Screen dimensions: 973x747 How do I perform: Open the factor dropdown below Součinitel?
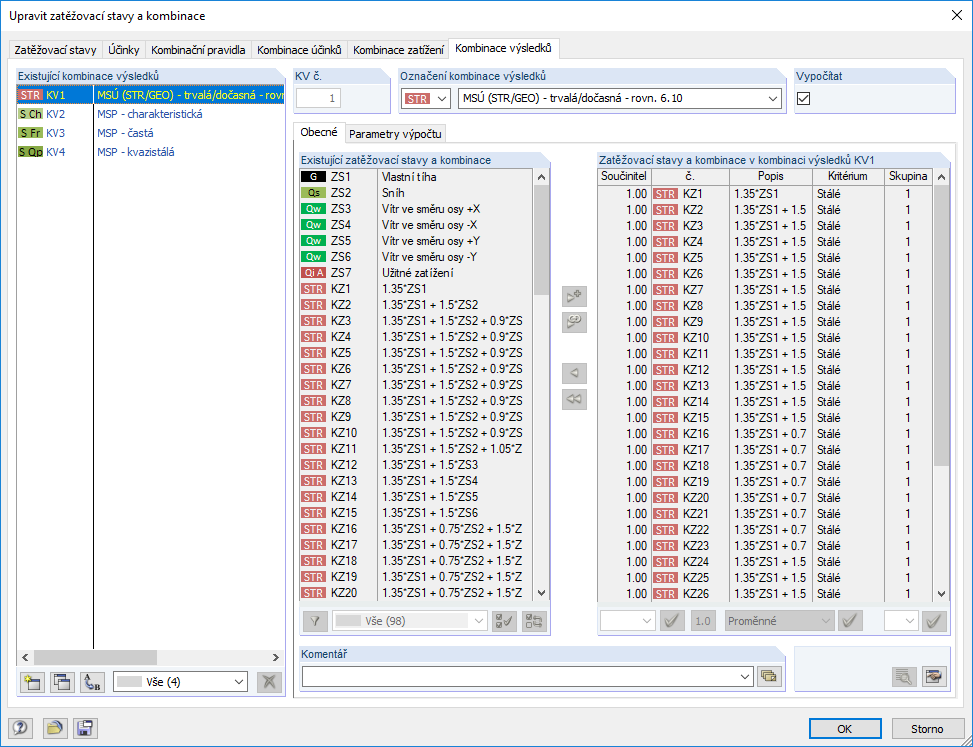tap(627, 621)
